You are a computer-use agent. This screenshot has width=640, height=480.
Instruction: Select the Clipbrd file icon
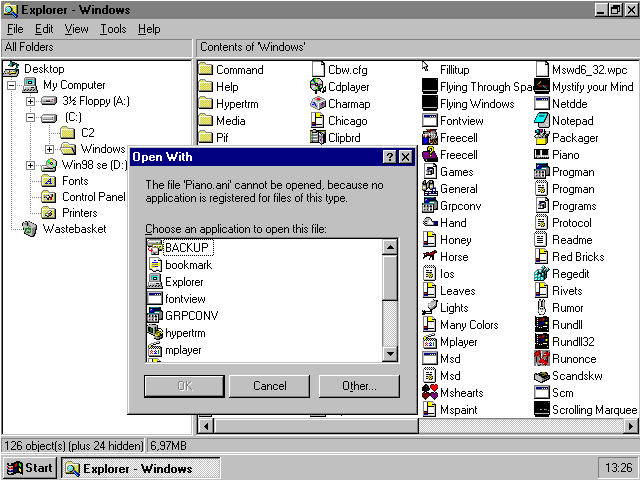[x=318, y=138]
